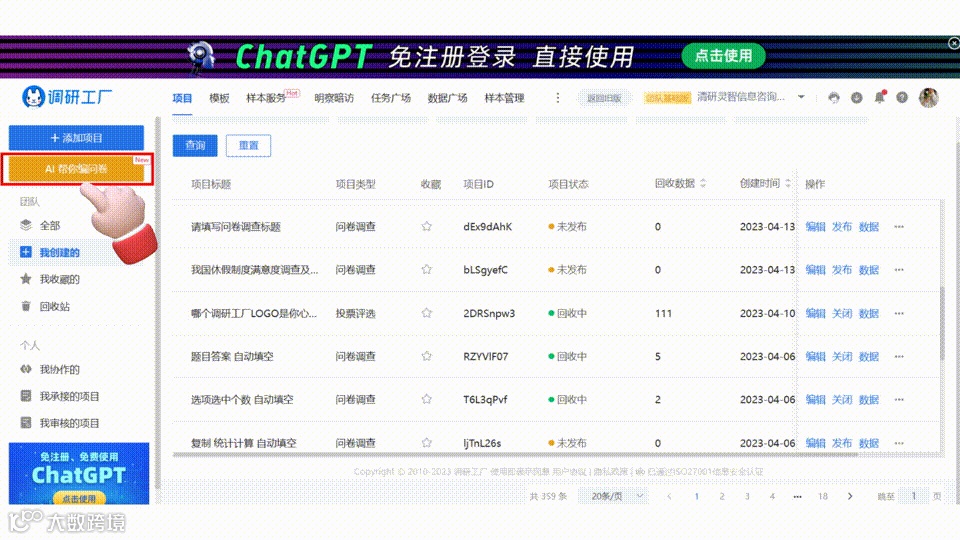Sort by 创建时间 column
The image size is (960, 540).
click(x=788, y=183)
